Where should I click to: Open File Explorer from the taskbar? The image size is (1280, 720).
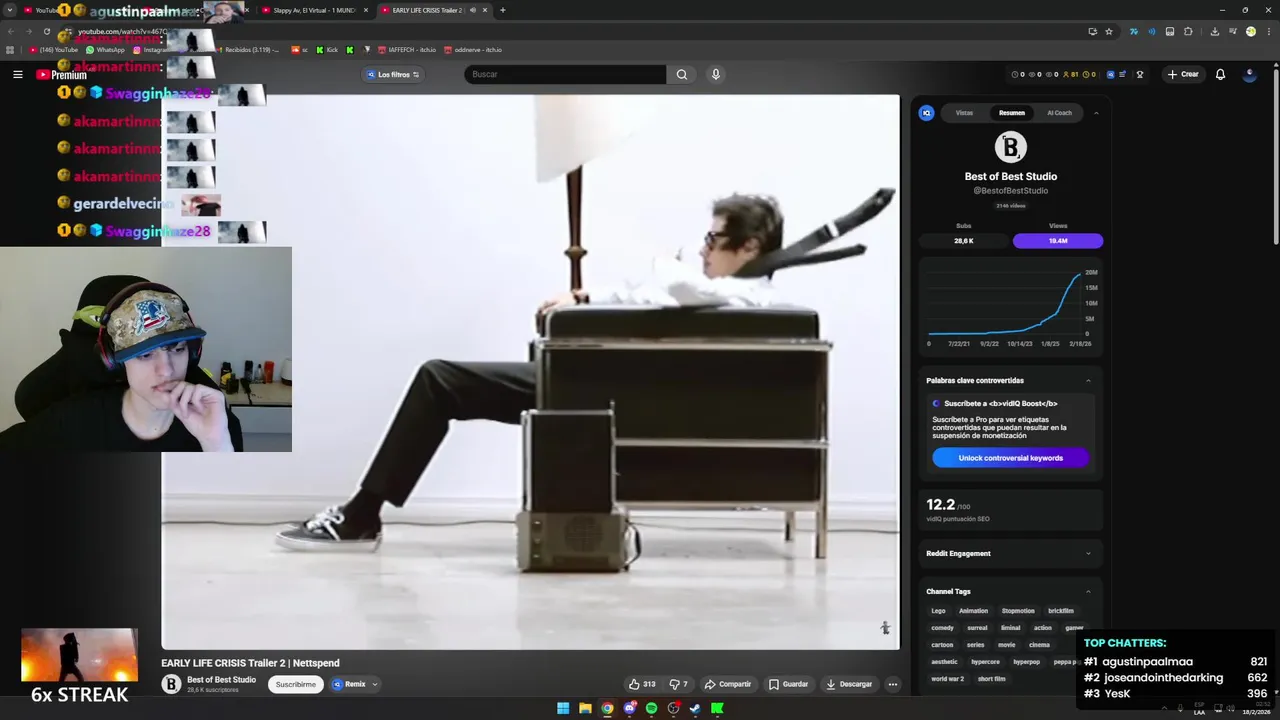[x=585, y=708]
